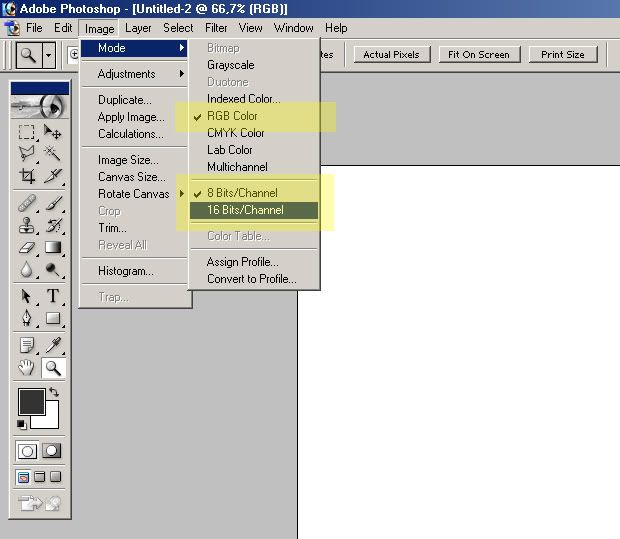This screenshot has width=620, height=539.
Task: Reset to default foreground and background colors
Action: (22, 424)
